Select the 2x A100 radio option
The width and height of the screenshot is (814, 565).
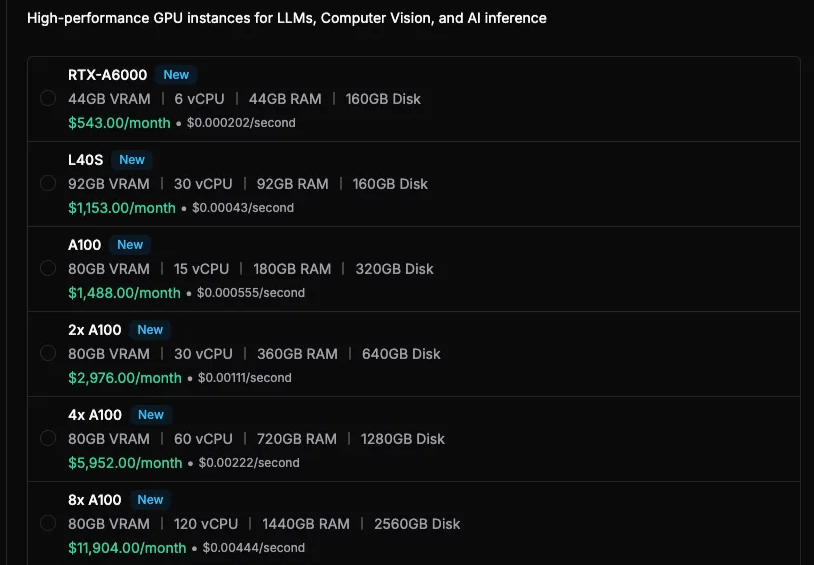point(48,354)
